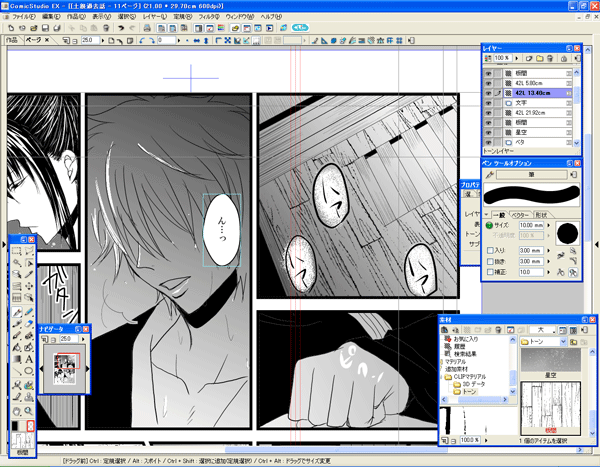This screenshot has height=467, width=600.
Task: Click the rotation angle field showing 0
Action: (x=166, y=40)
